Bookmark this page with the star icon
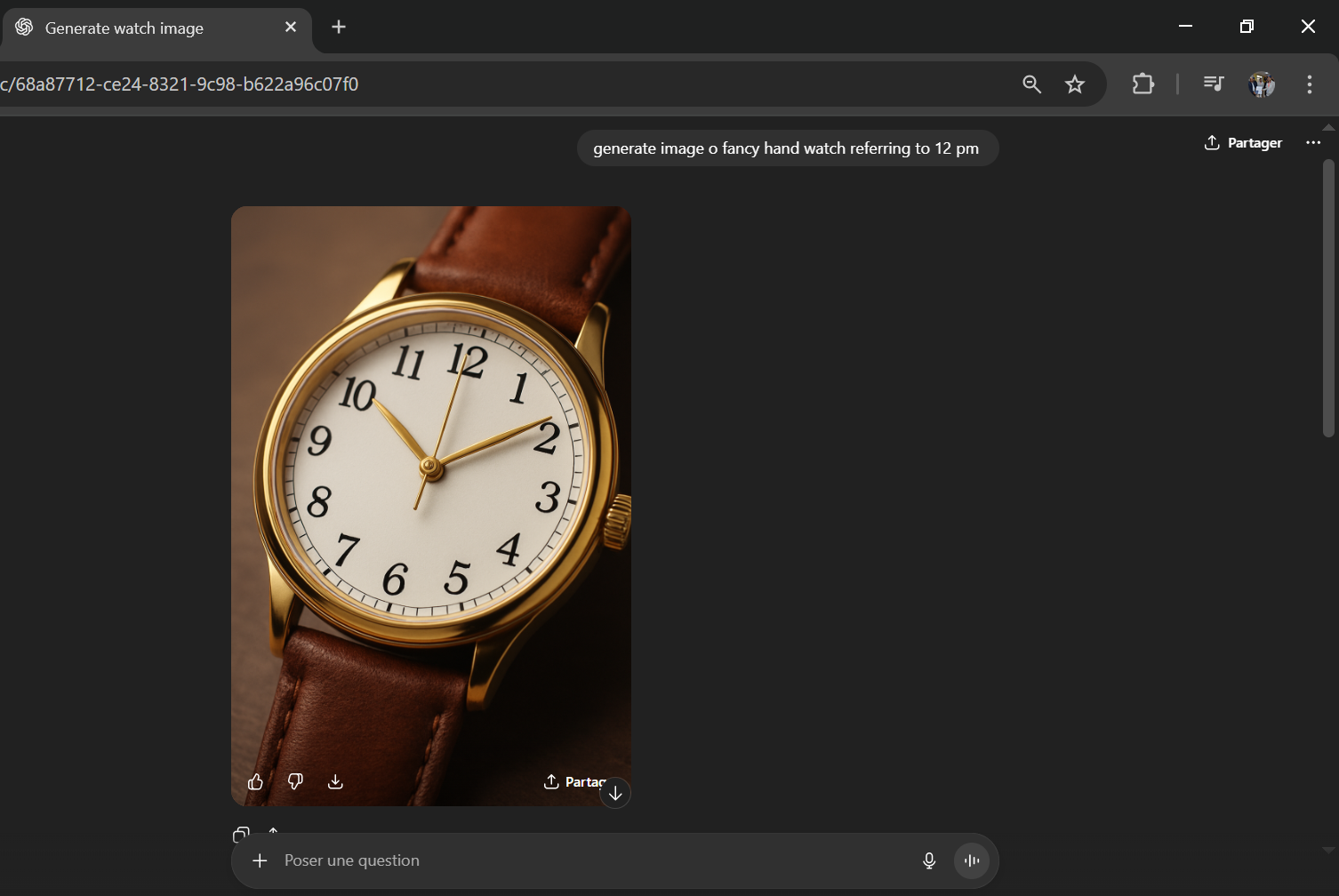The width and height of the screenshot is (1339, 896). [x=1075, y=84]
